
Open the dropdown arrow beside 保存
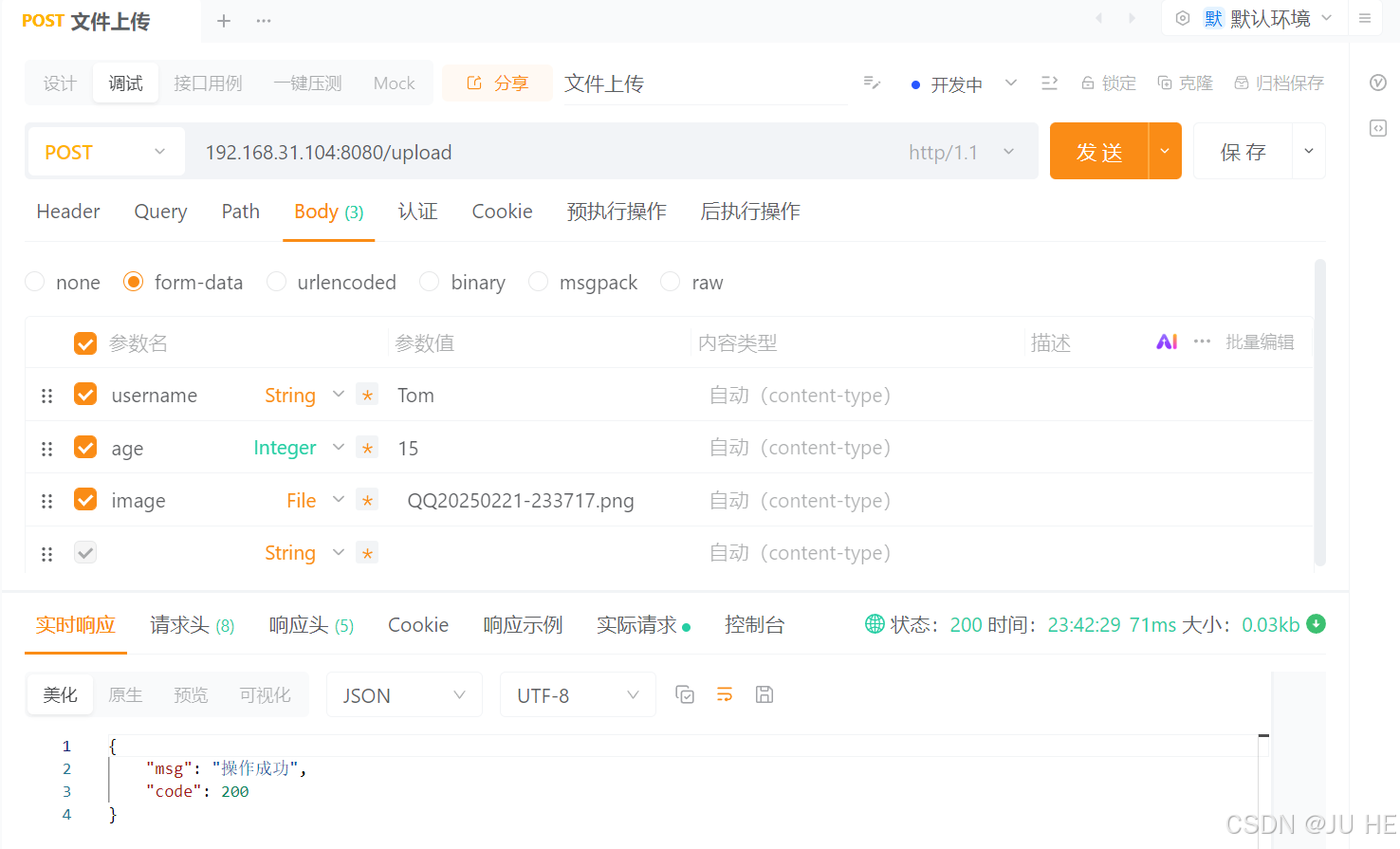tap(1309, 151)
